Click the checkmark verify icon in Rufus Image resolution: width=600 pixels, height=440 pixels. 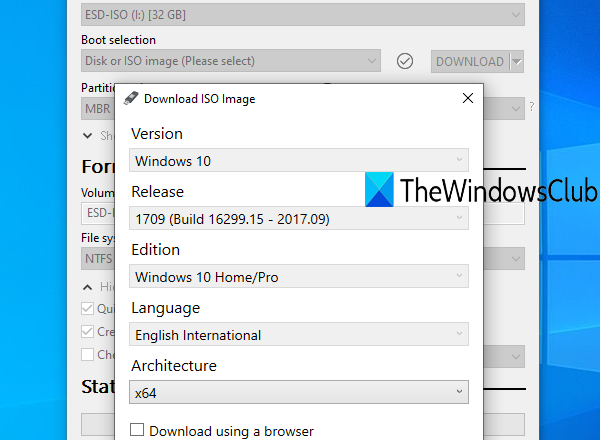[405, 61]
